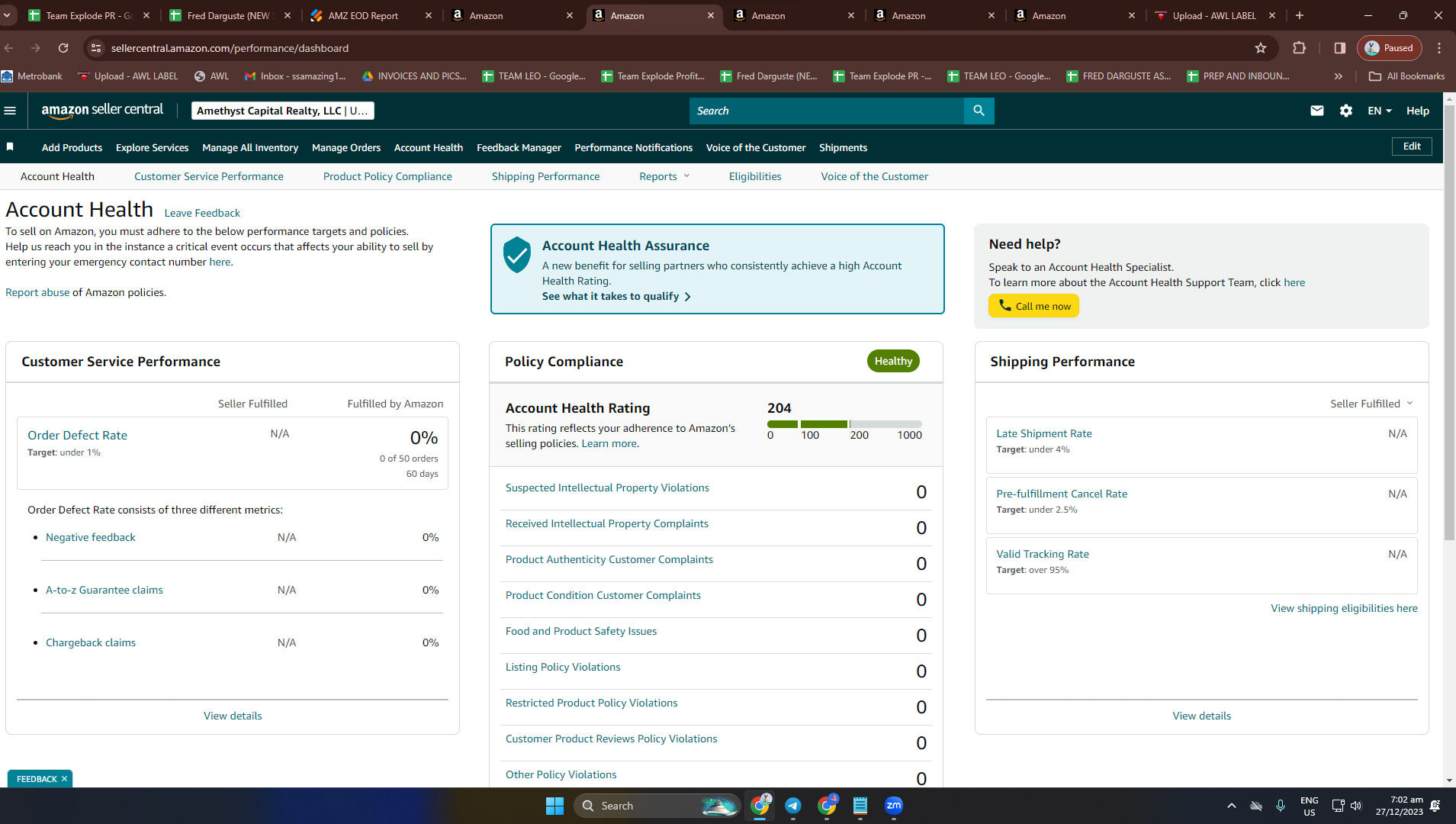The width and height of the screenshot is (1456, 824).
Task: Click View shipping eligibilities here
Action: coord(1344,608)
